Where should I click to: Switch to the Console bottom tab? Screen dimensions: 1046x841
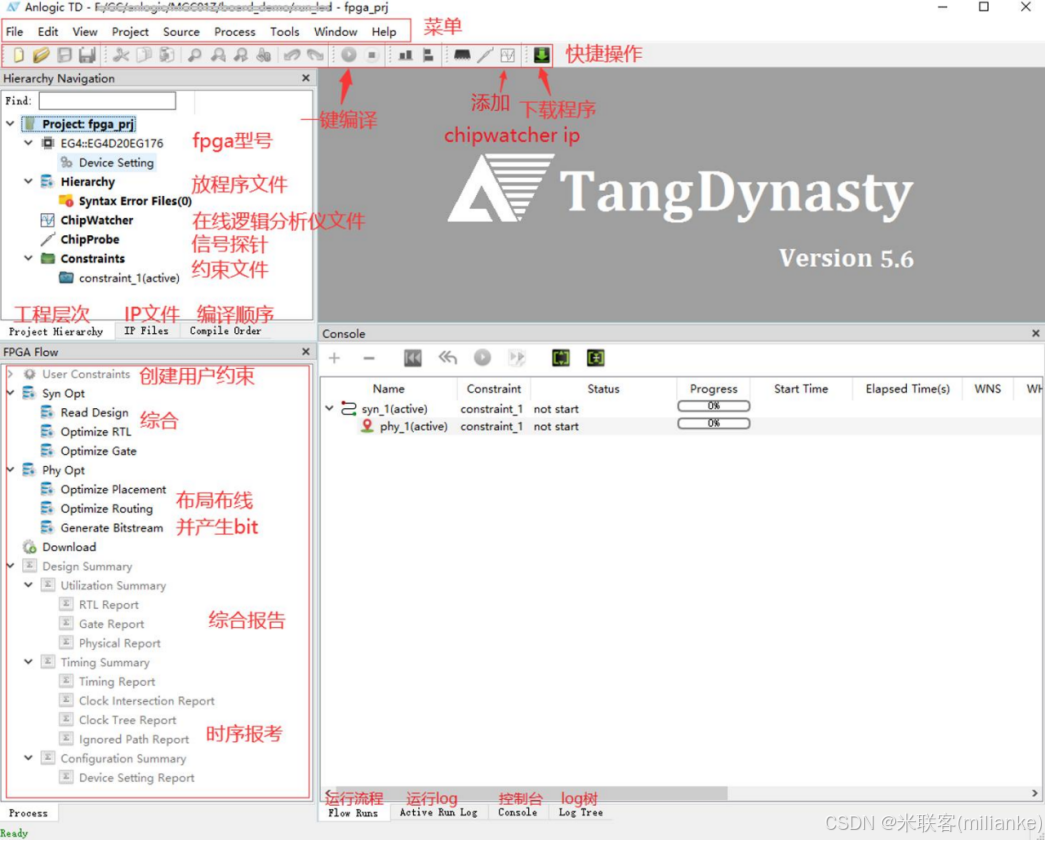[517, 812]
